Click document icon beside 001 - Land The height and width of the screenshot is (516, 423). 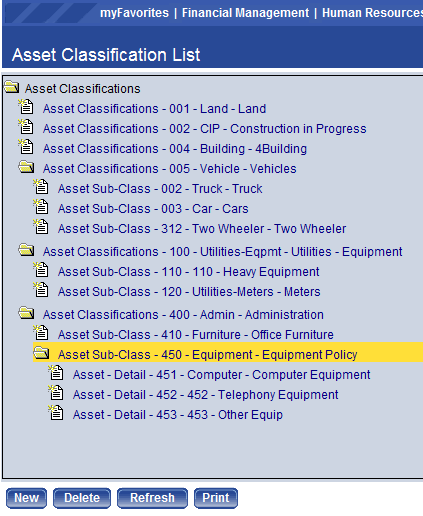tap(26, 107)
